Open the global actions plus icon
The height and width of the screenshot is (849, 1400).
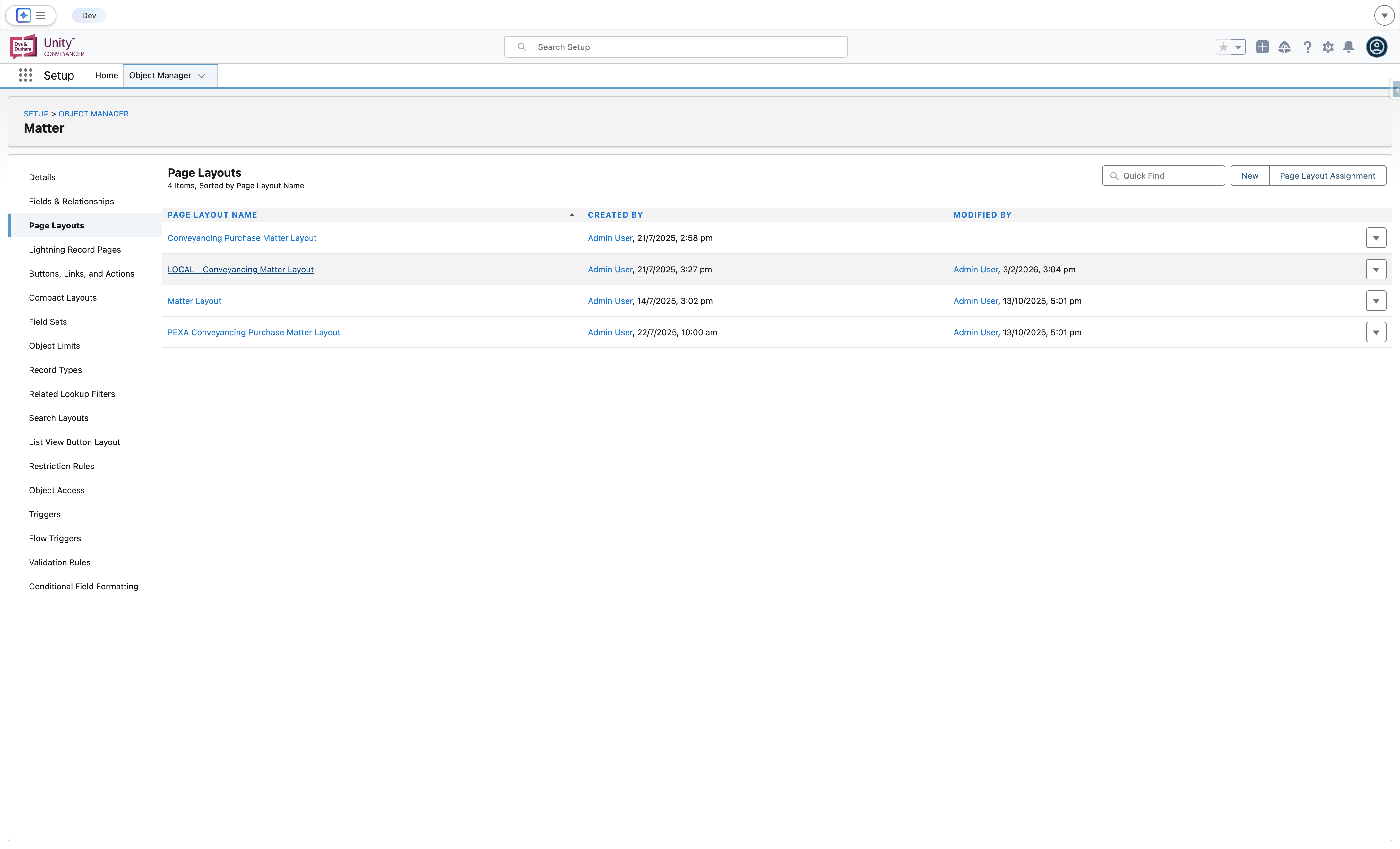click(x=1263, y=47)
